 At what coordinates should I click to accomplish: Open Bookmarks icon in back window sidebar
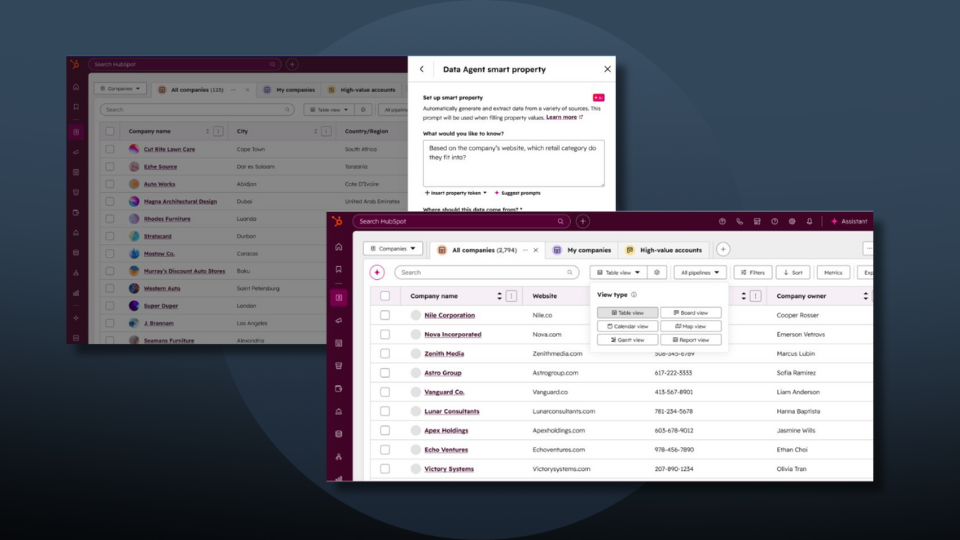pyautogui.click(x=76, y=107)
